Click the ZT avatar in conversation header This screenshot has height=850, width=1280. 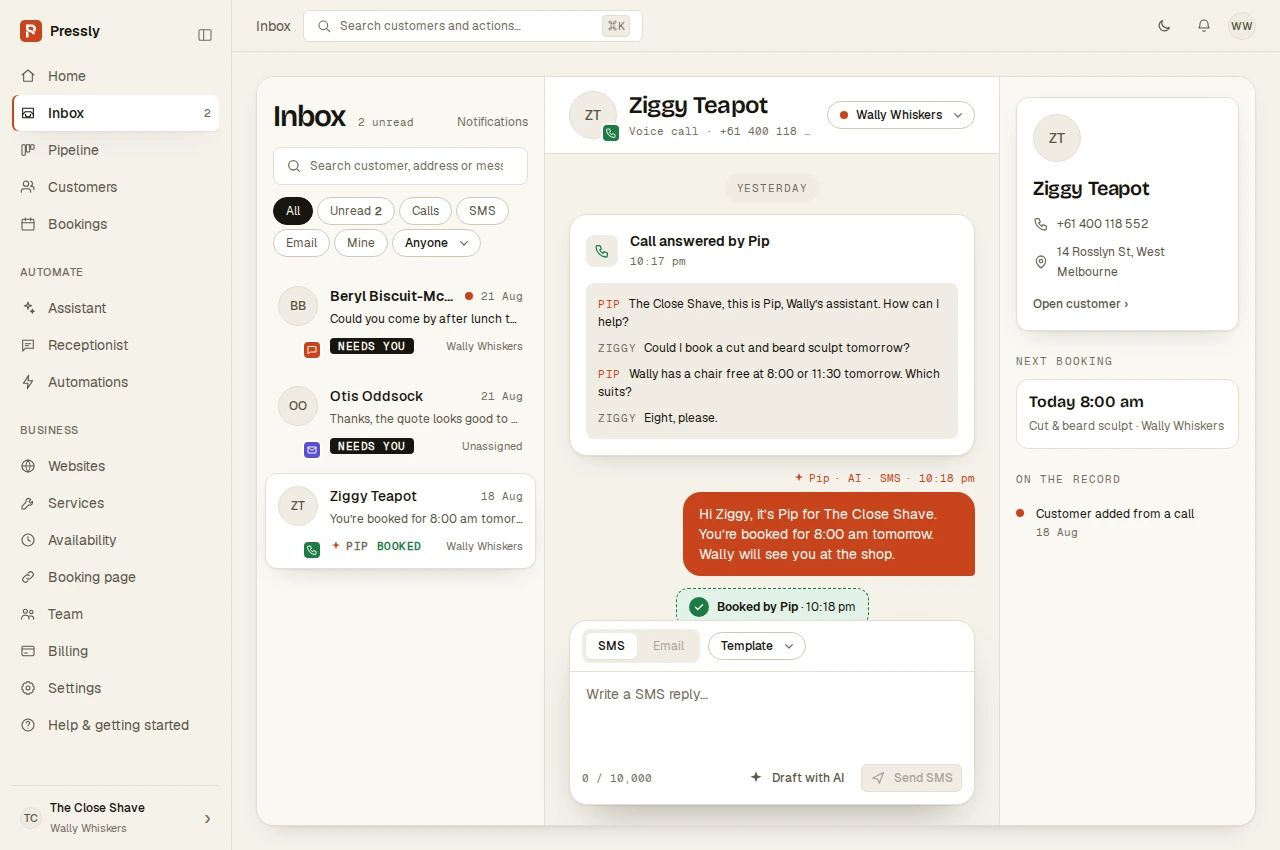pos(593,115)
